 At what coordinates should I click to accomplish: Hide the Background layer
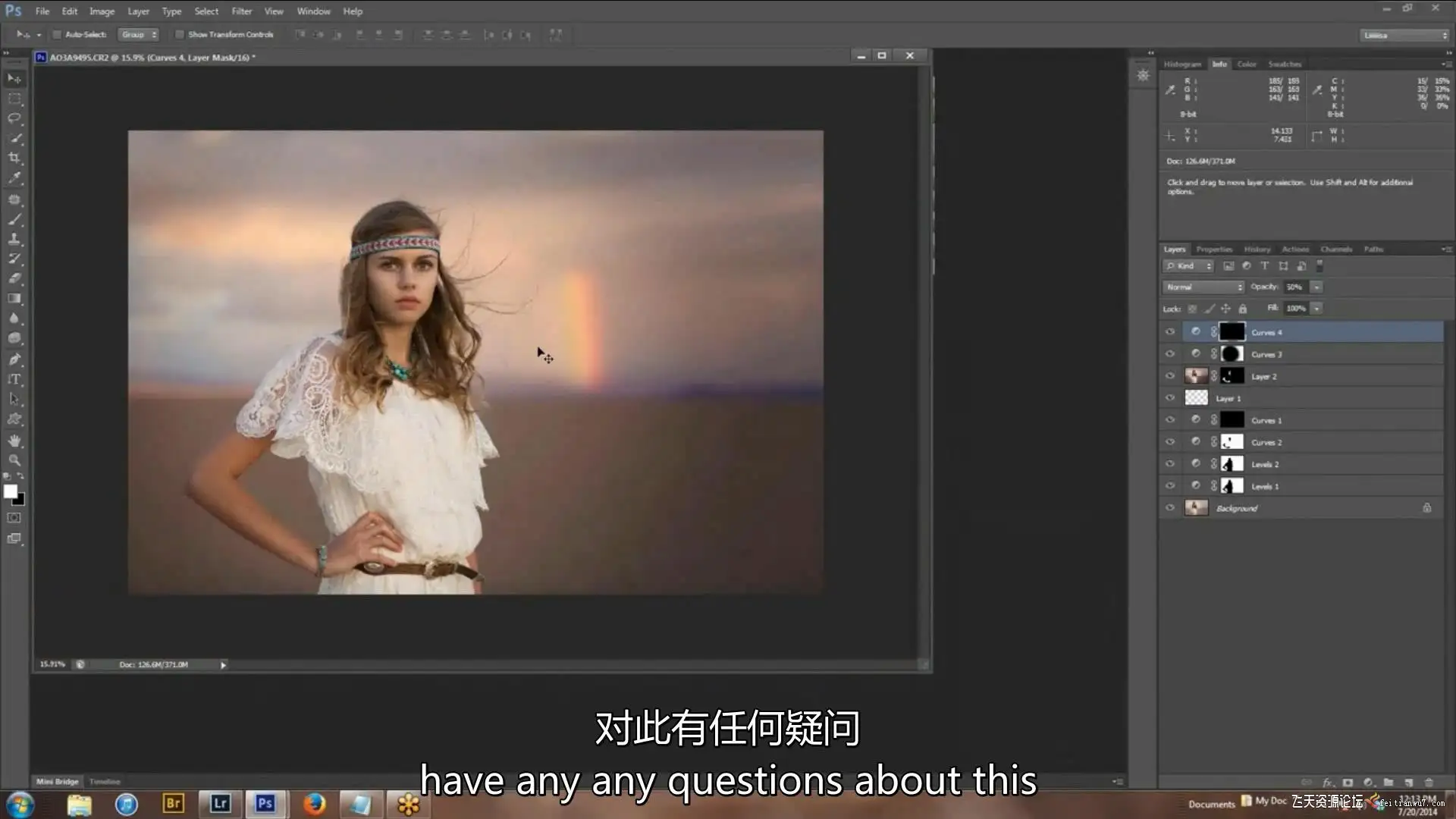[1169, 508]
